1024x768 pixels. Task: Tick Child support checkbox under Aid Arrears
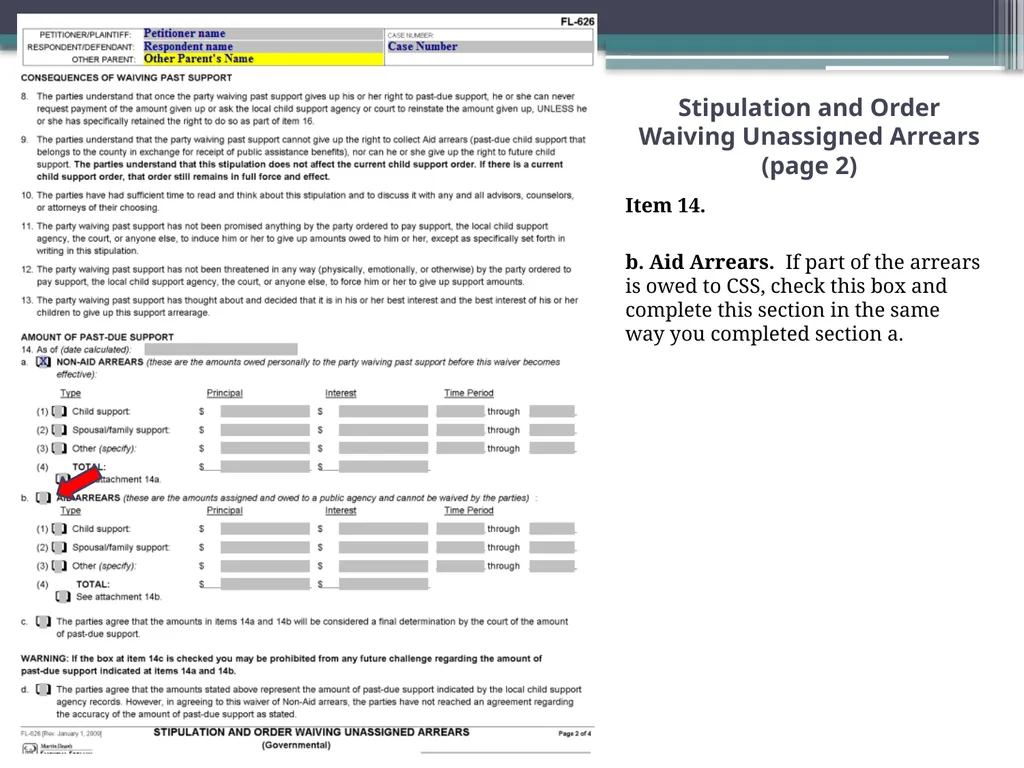click(x=59, y=528)
